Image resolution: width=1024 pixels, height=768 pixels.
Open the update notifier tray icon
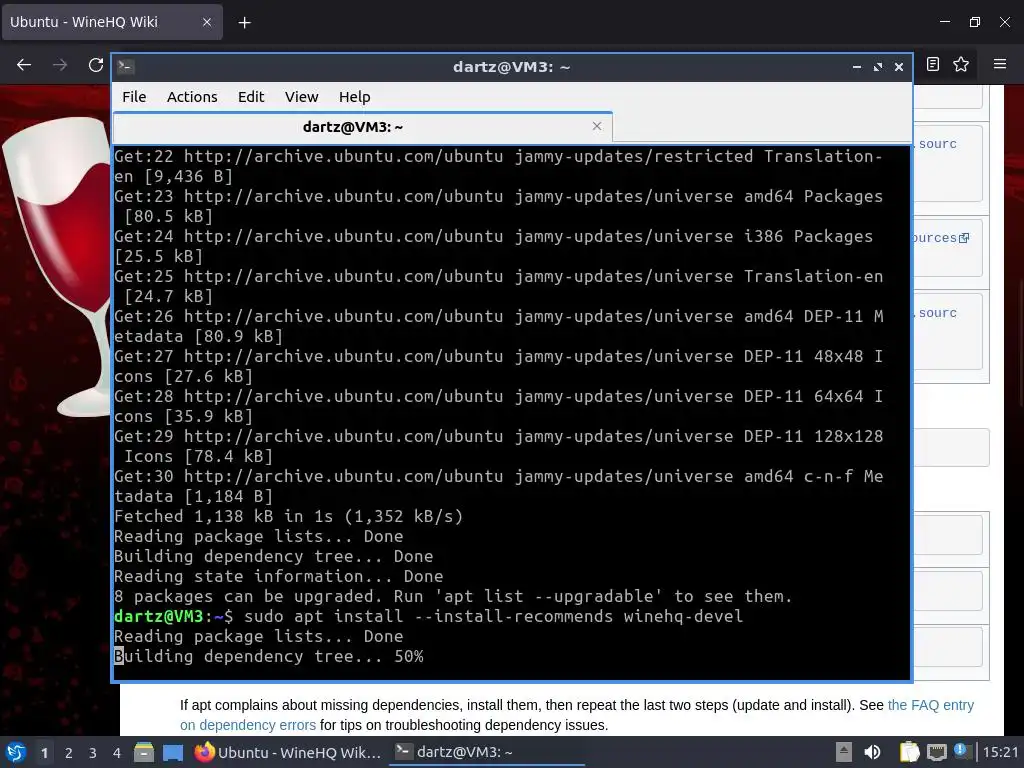click(x=961, y=750)
